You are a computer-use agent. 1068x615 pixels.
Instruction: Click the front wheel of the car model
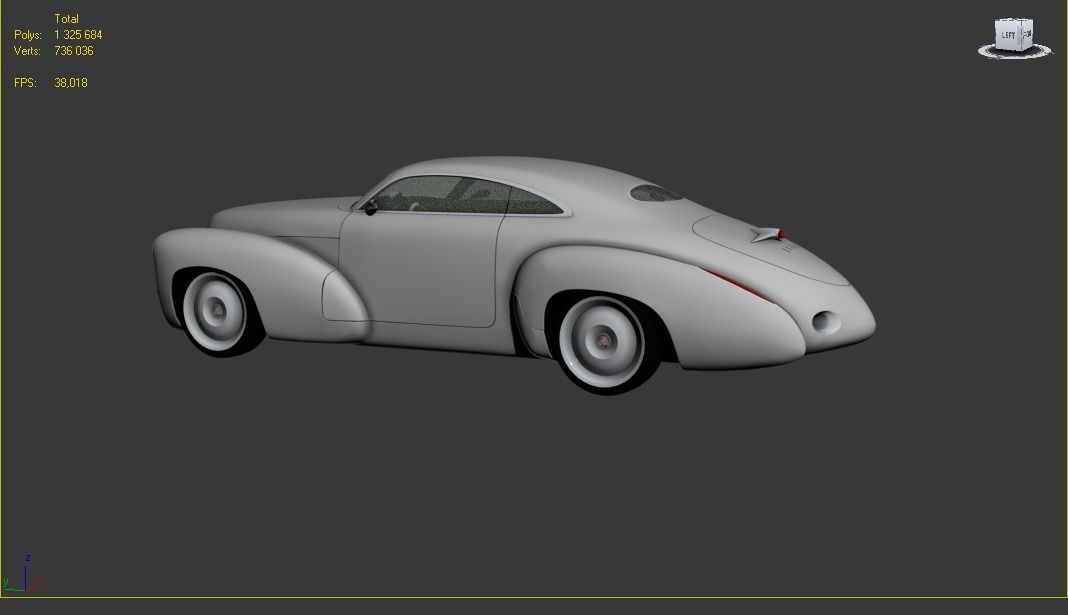[x=217, y=310]
